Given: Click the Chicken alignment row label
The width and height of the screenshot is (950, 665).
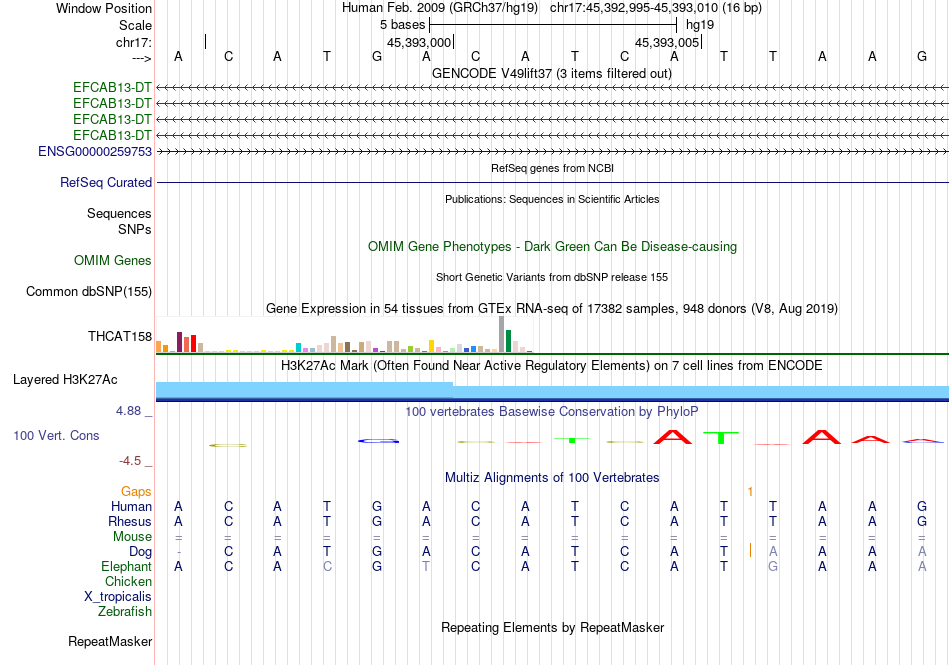Looking at the screenshot, I should tap(128, 581).
